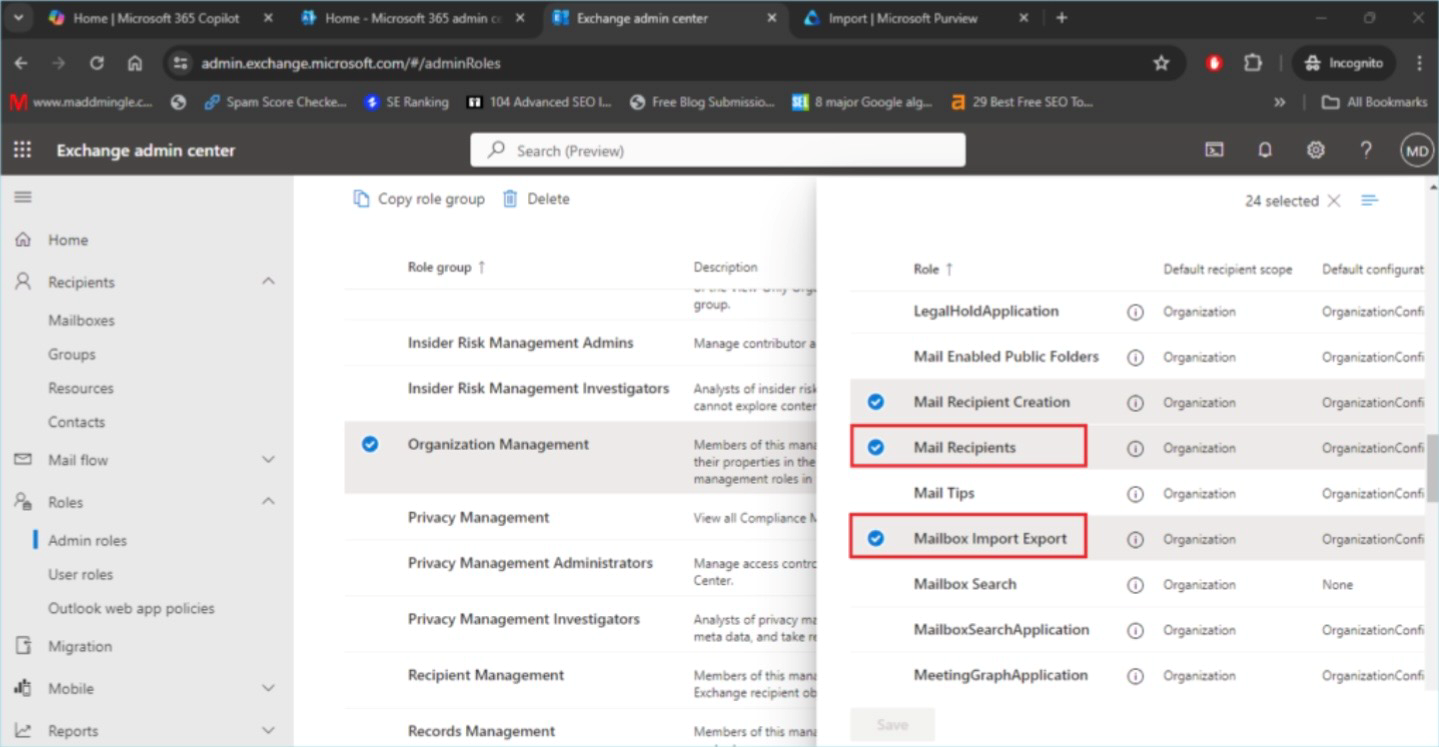Go to browser home page icon
1439x747 pixels.
[x=135, y=63]
